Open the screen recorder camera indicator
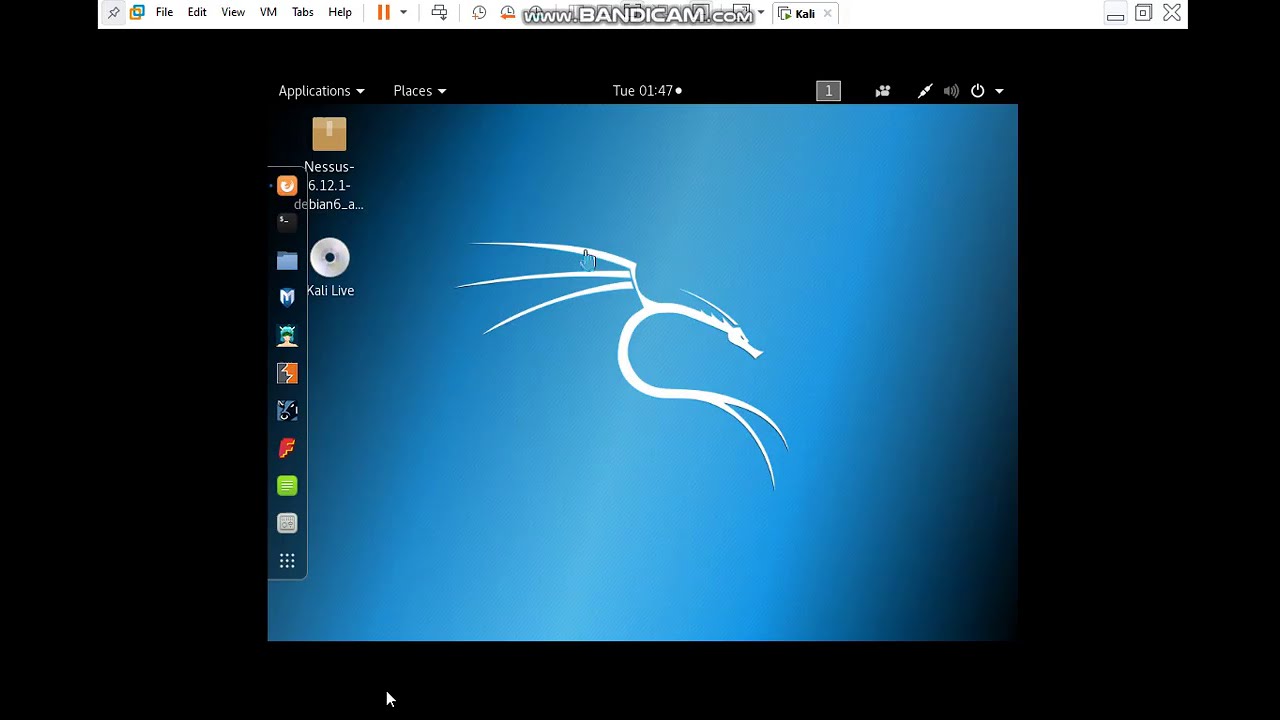The height and width of the screenshot is (720, 1280). point(883,91)
